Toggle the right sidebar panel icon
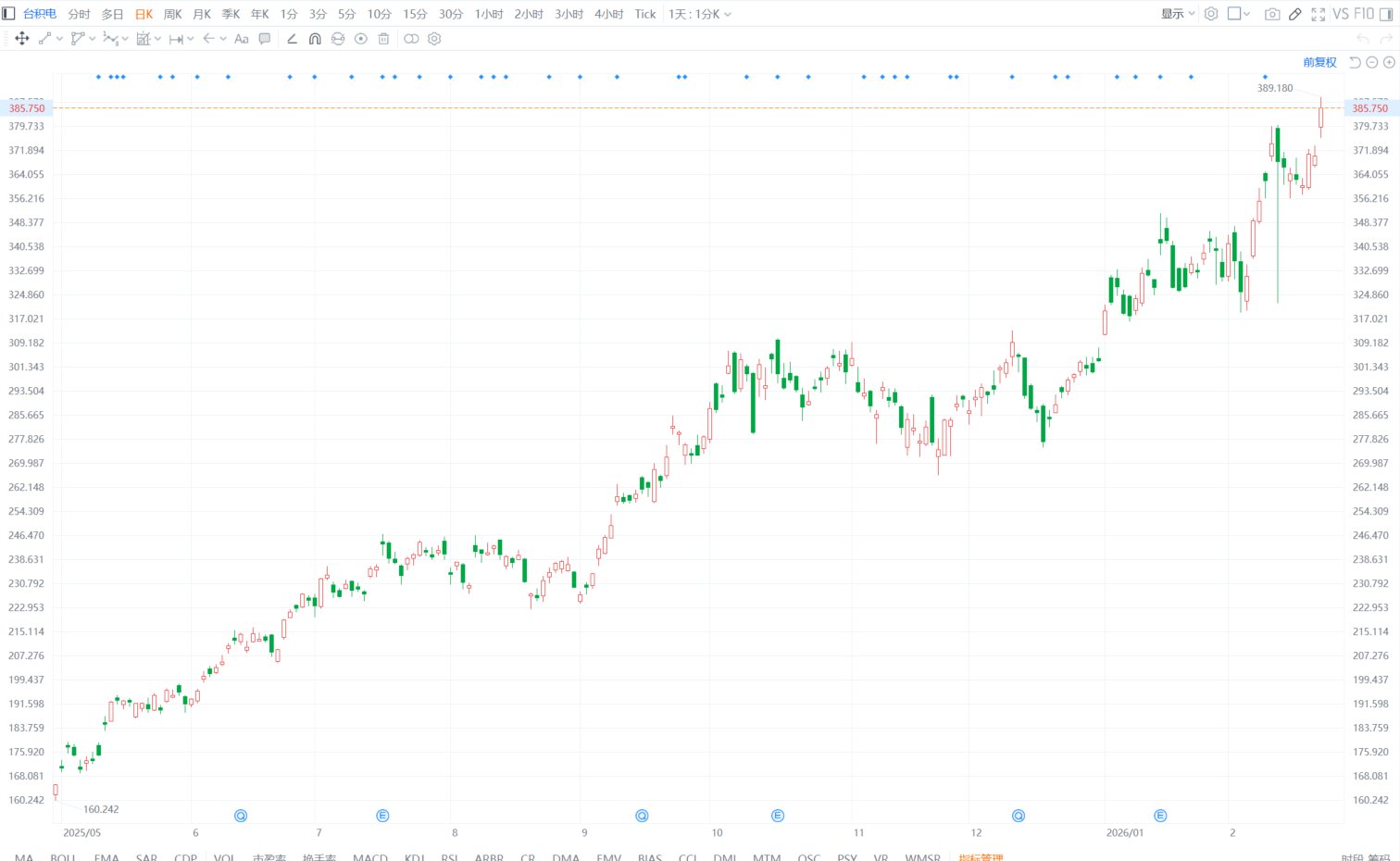This screenshot has width=1400, height=861. pyautogui.click(x=1386, y=14)
